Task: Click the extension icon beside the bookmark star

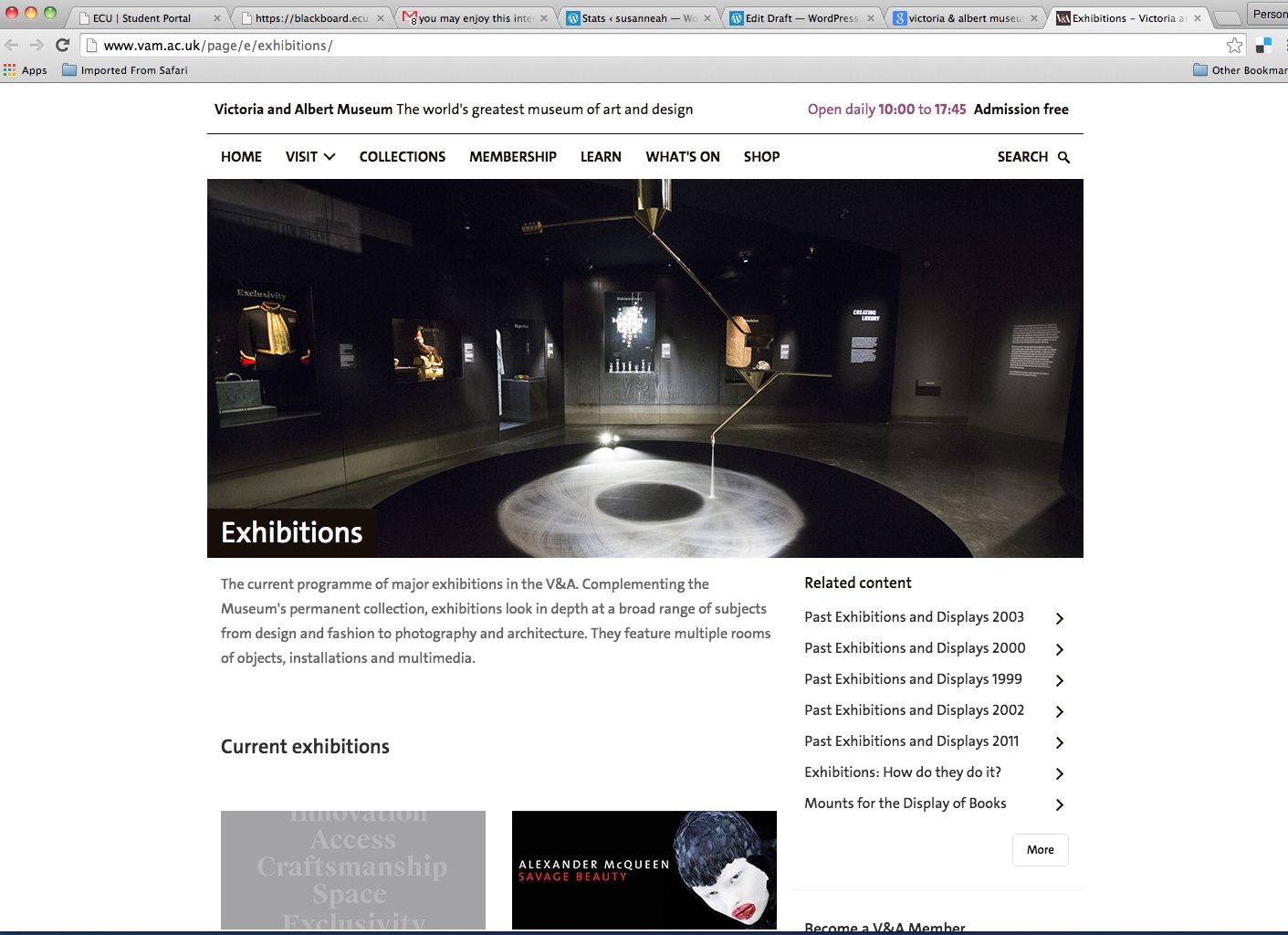Action: (1263, 45)
